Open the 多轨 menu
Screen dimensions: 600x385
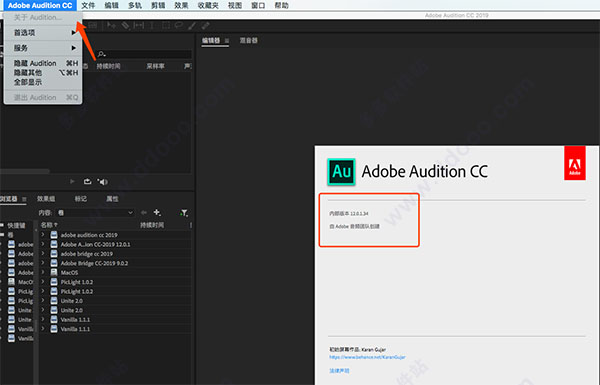(135, 5)
